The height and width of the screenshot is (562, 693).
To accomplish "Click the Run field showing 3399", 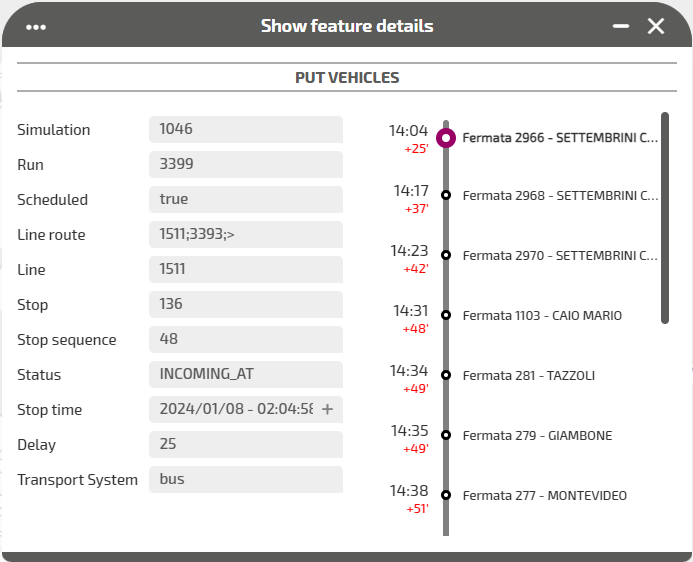I will click(x=245, y=164).
